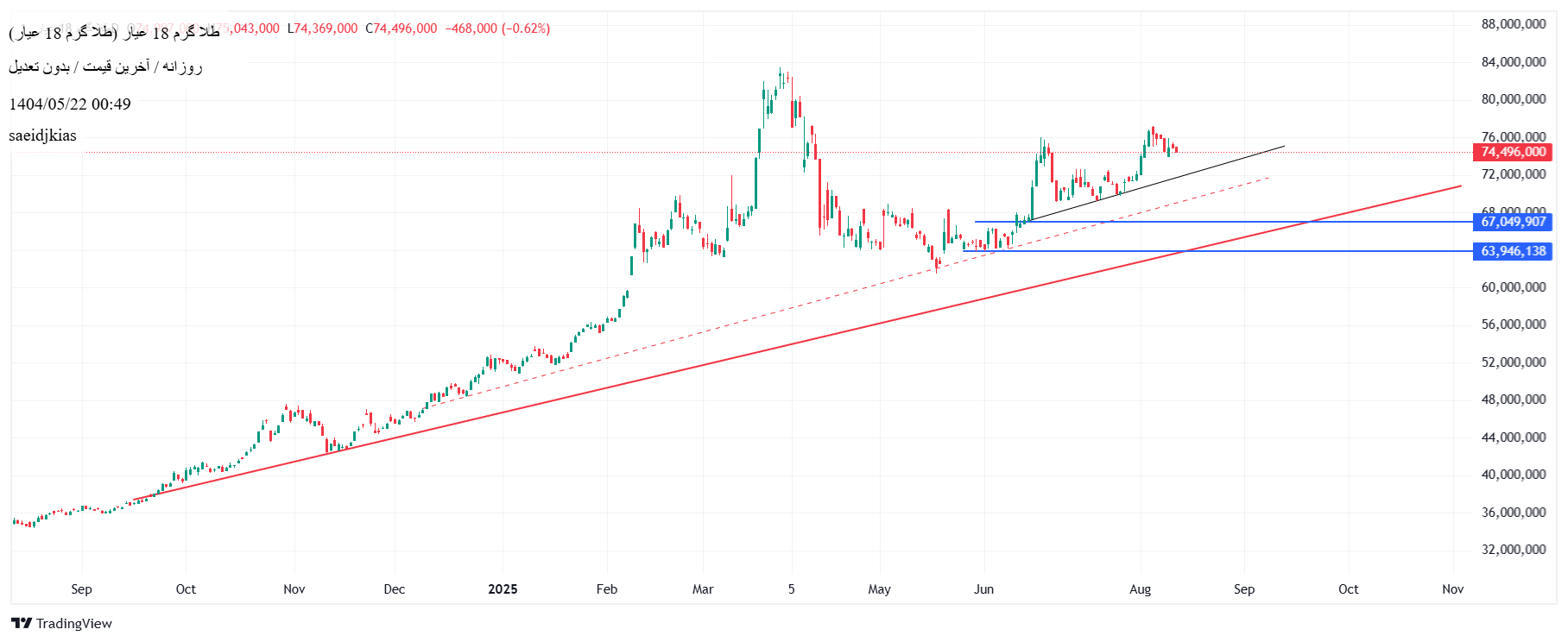This screenshot has height=642, width=1568.
Task: Select the blue price label 67,049,907
Action: point(1513,222)
